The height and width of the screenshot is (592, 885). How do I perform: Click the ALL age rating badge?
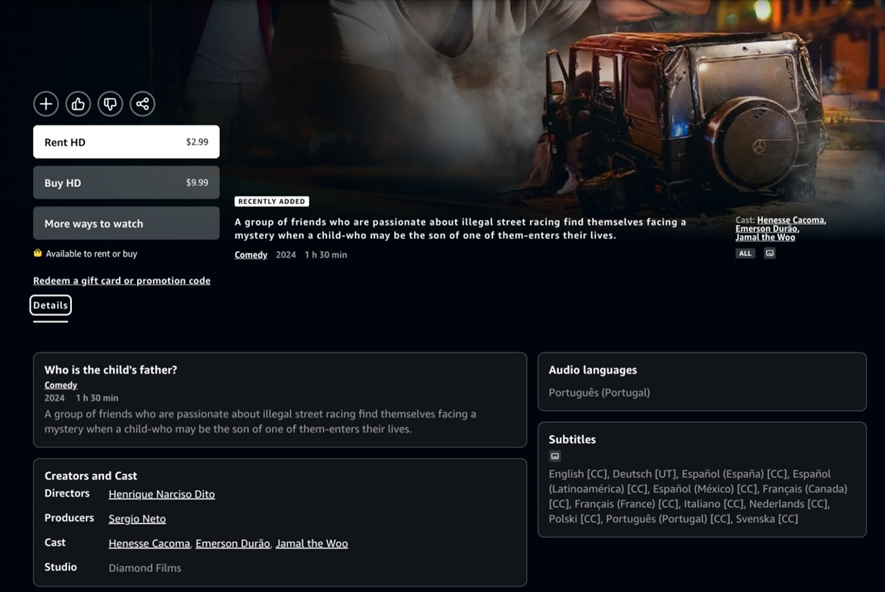pos(745,253)
